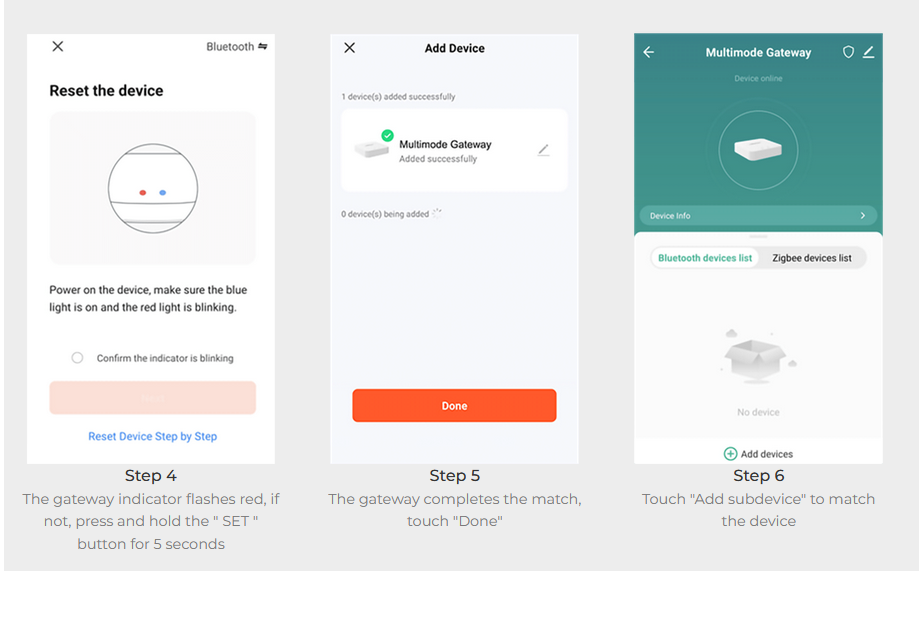Close the Reset the device screen
919x624 pixels.
click(x=57, y=46)
